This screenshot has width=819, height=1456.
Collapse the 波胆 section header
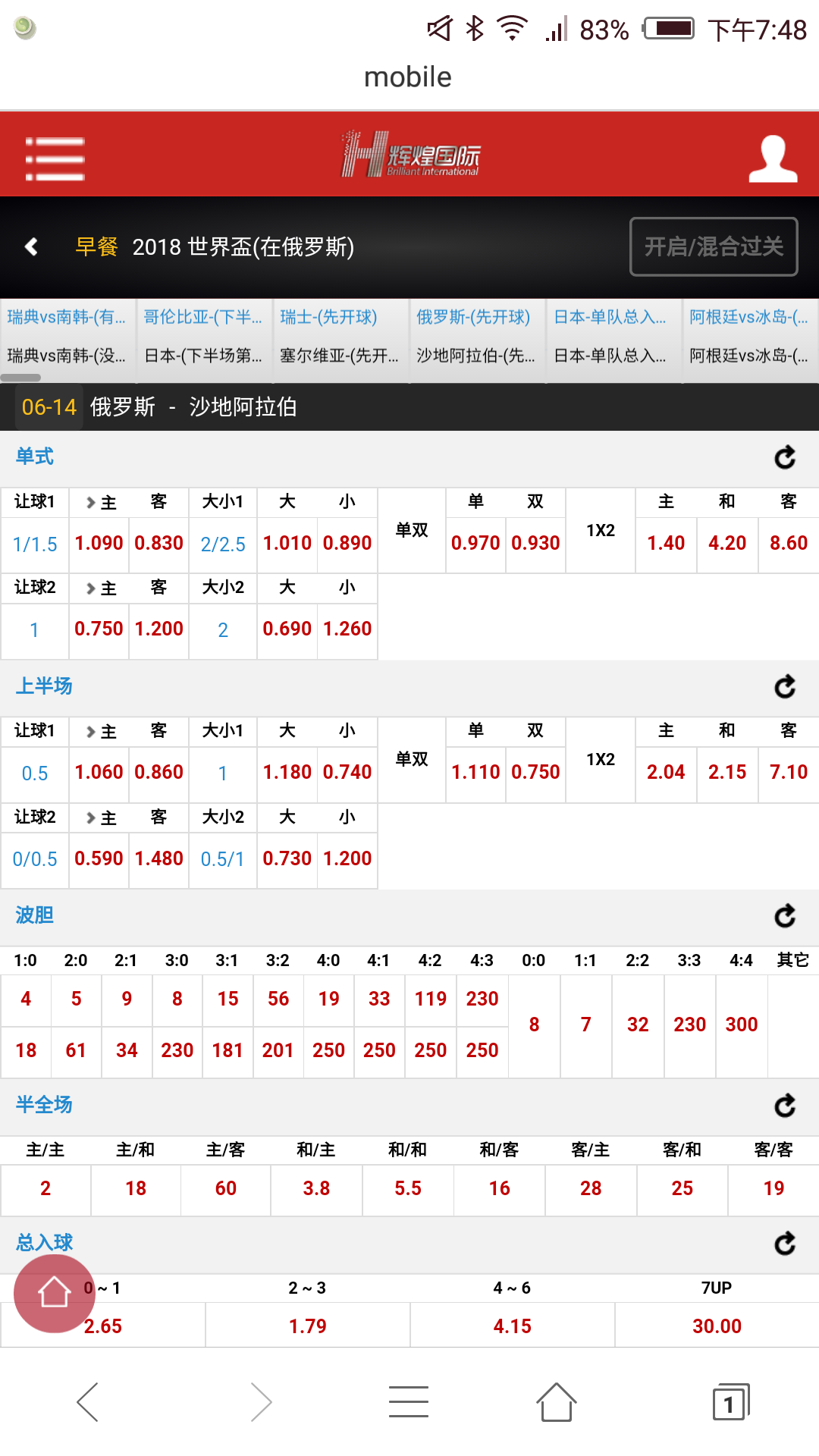pyautogui.click(x=35, y=915)
